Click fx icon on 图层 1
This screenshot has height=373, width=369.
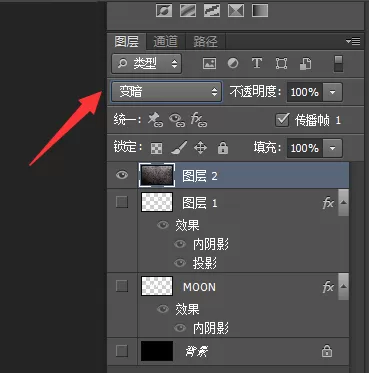(328, 203)
